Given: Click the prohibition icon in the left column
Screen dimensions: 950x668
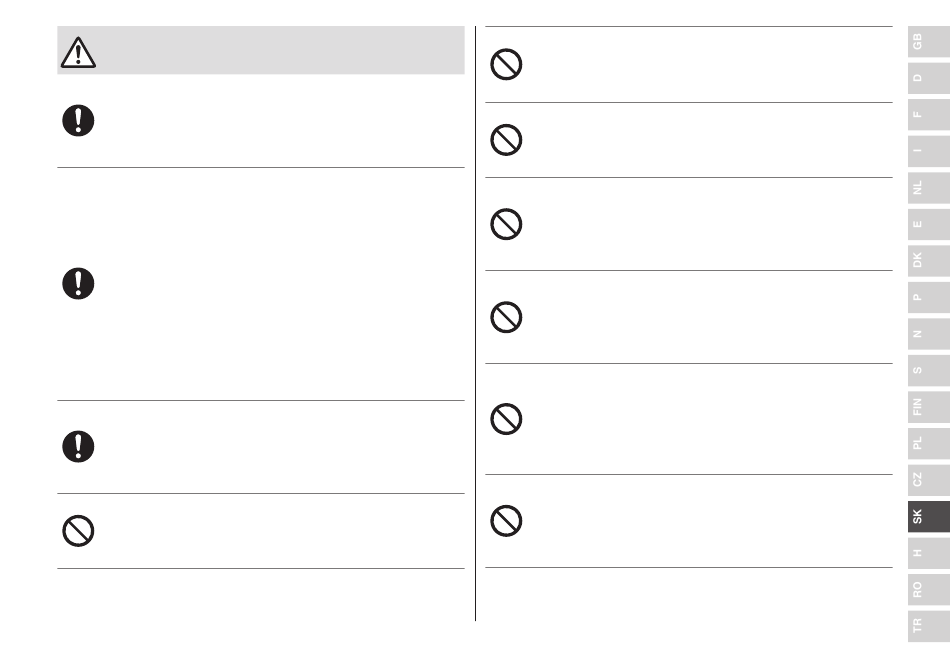Looking at the screenshot, I should tap(78, 531).
